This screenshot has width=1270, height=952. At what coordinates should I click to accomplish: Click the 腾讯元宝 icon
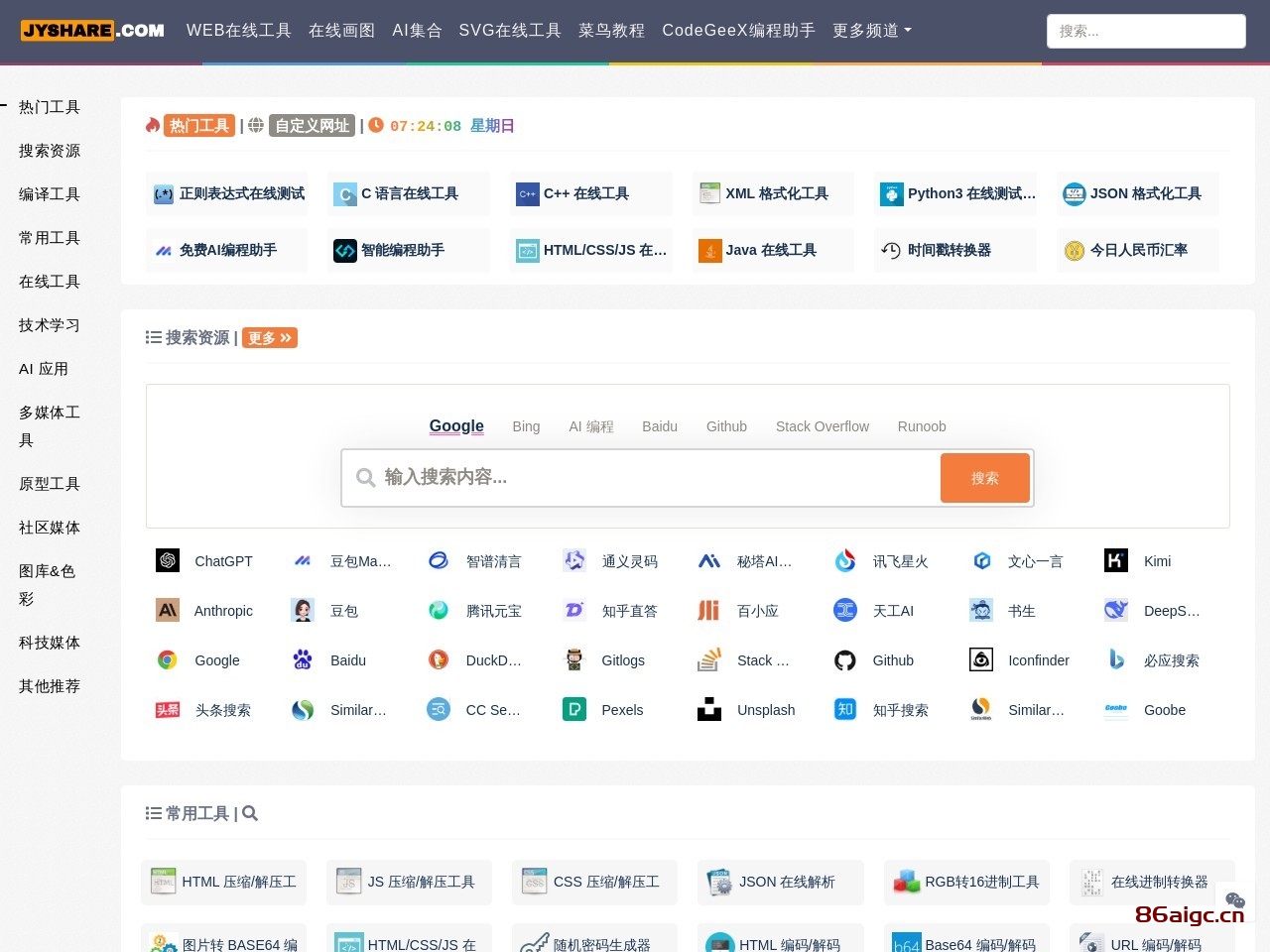pyautogui.click(x=439, y=611)
